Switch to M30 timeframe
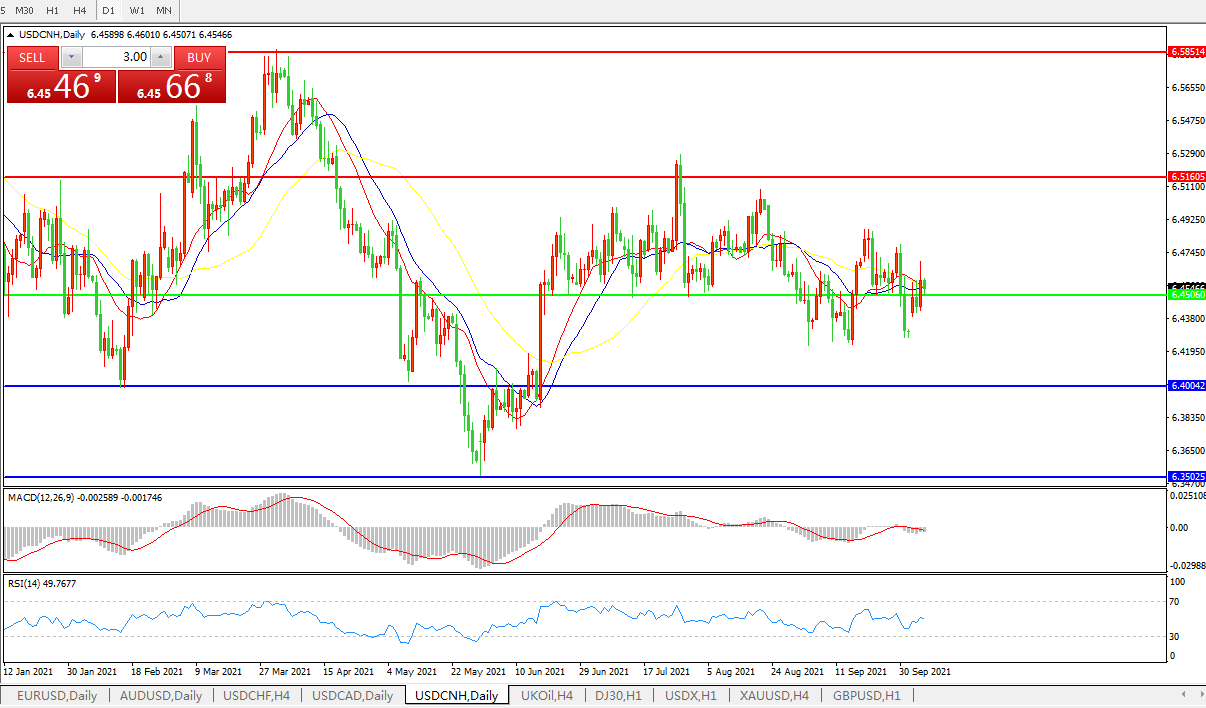This screenshot has width=1206, height=708. click(25, 10)
